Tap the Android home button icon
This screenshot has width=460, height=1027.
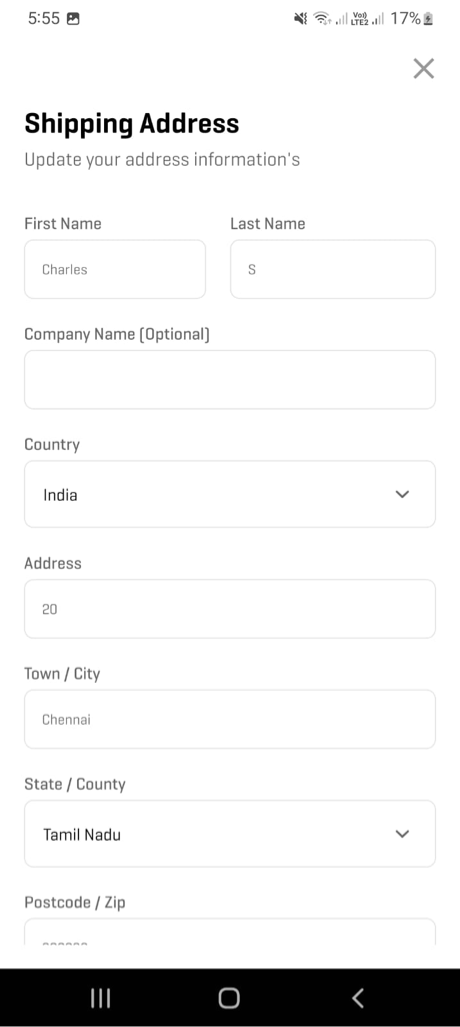point(229,998)
